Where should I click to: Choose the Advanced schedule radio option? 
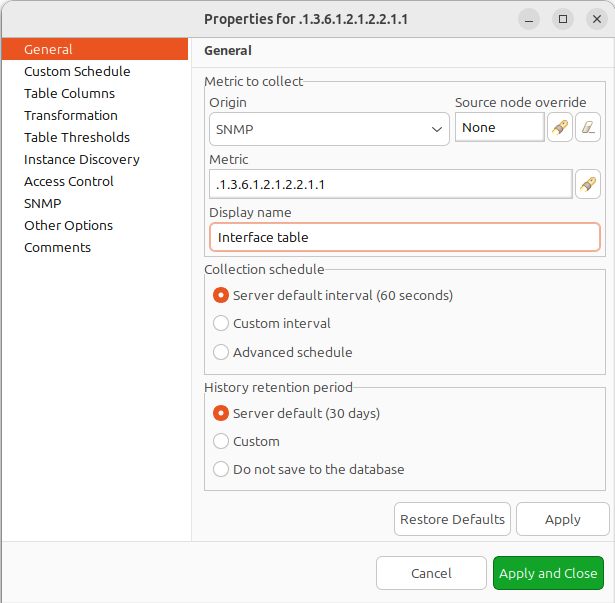coord(221,352)
